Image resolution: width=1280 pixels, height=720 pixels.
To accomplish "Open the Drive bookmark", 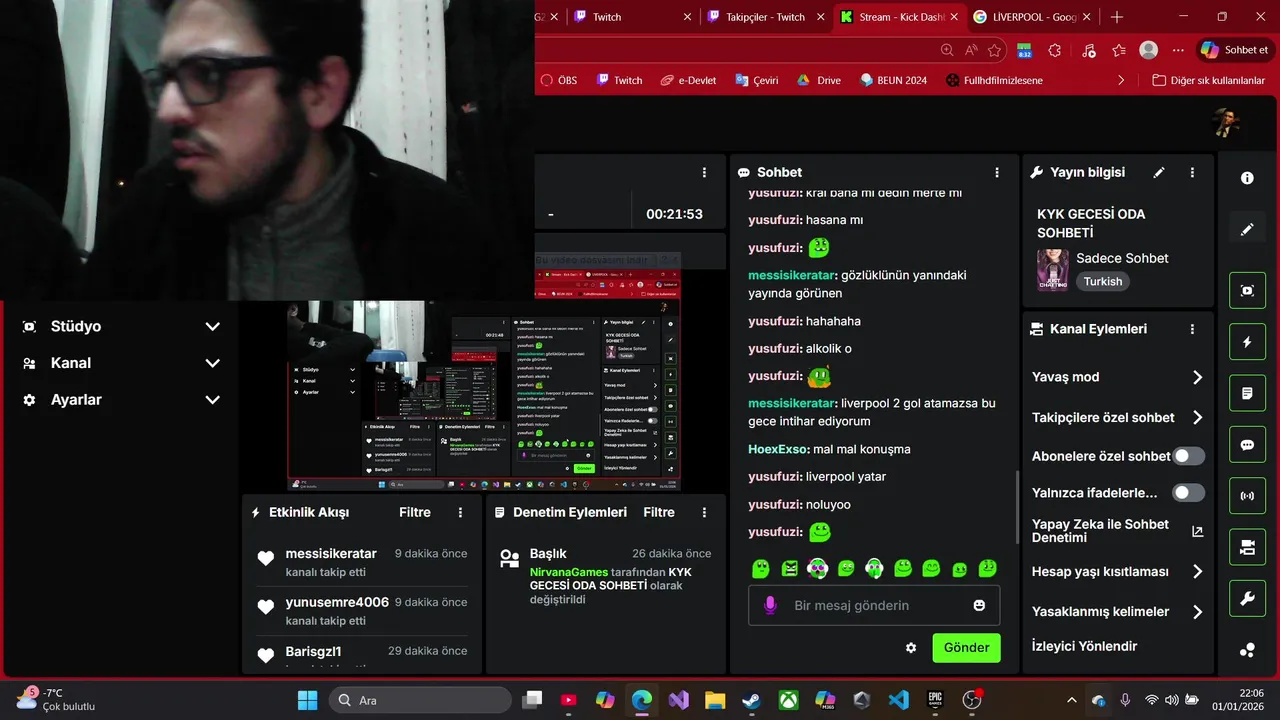I will click(x=818, y=80).
